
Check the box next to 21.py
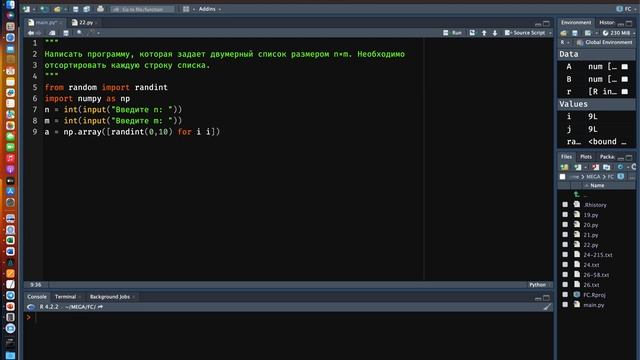click(565, 235)
